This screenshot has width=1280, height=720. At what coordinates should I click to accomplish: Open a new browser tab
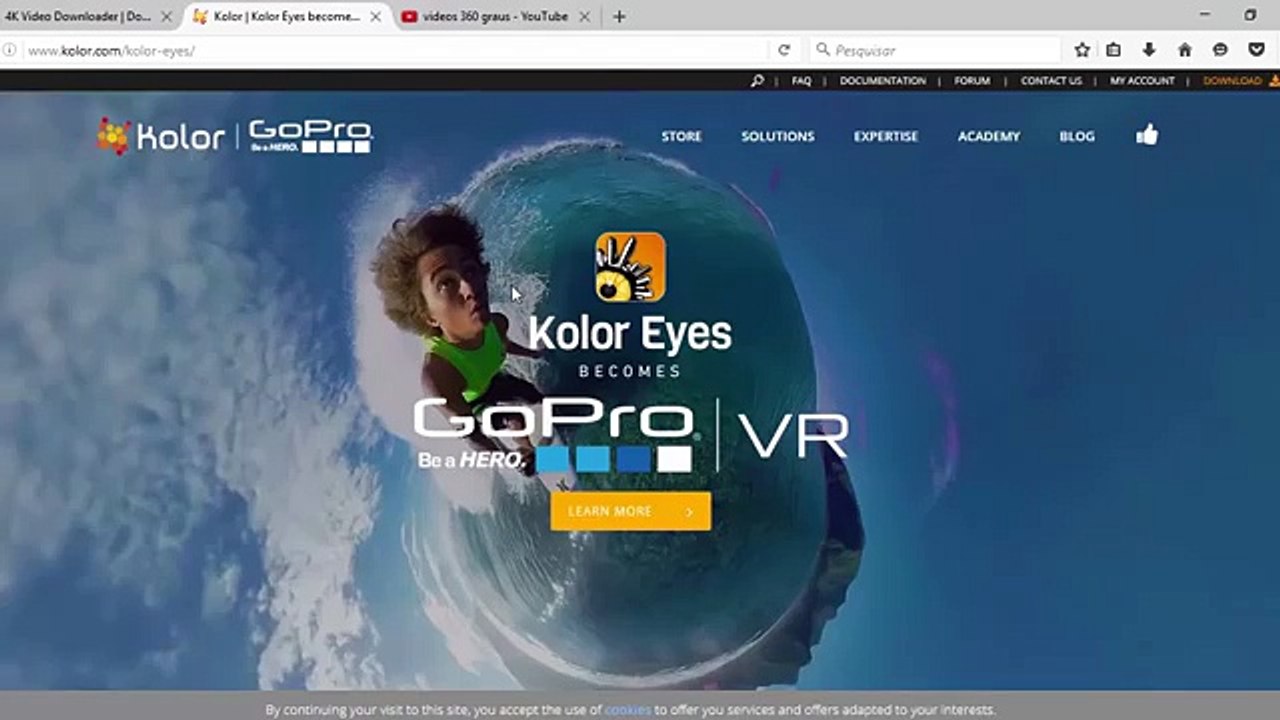(x=619, y=16)
